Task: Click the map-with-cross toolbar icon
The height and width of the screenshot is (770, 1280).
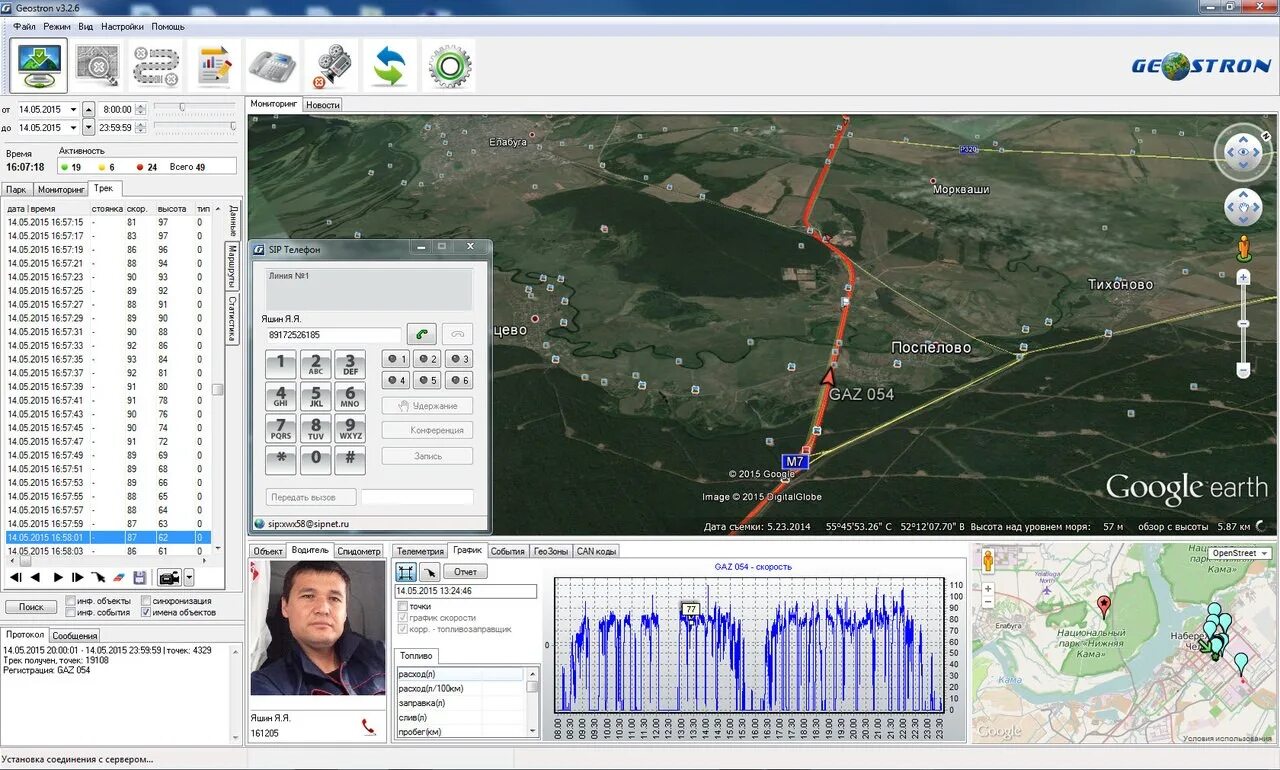Action: point(98,66)
